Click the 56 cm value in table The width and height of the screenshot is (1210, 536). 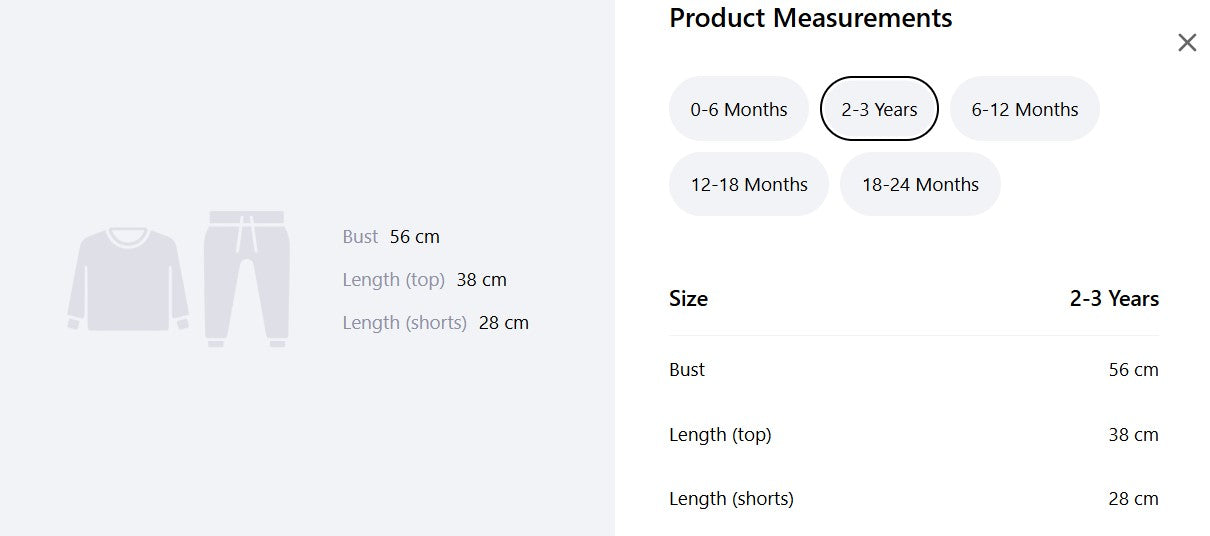coord(1133,370)
